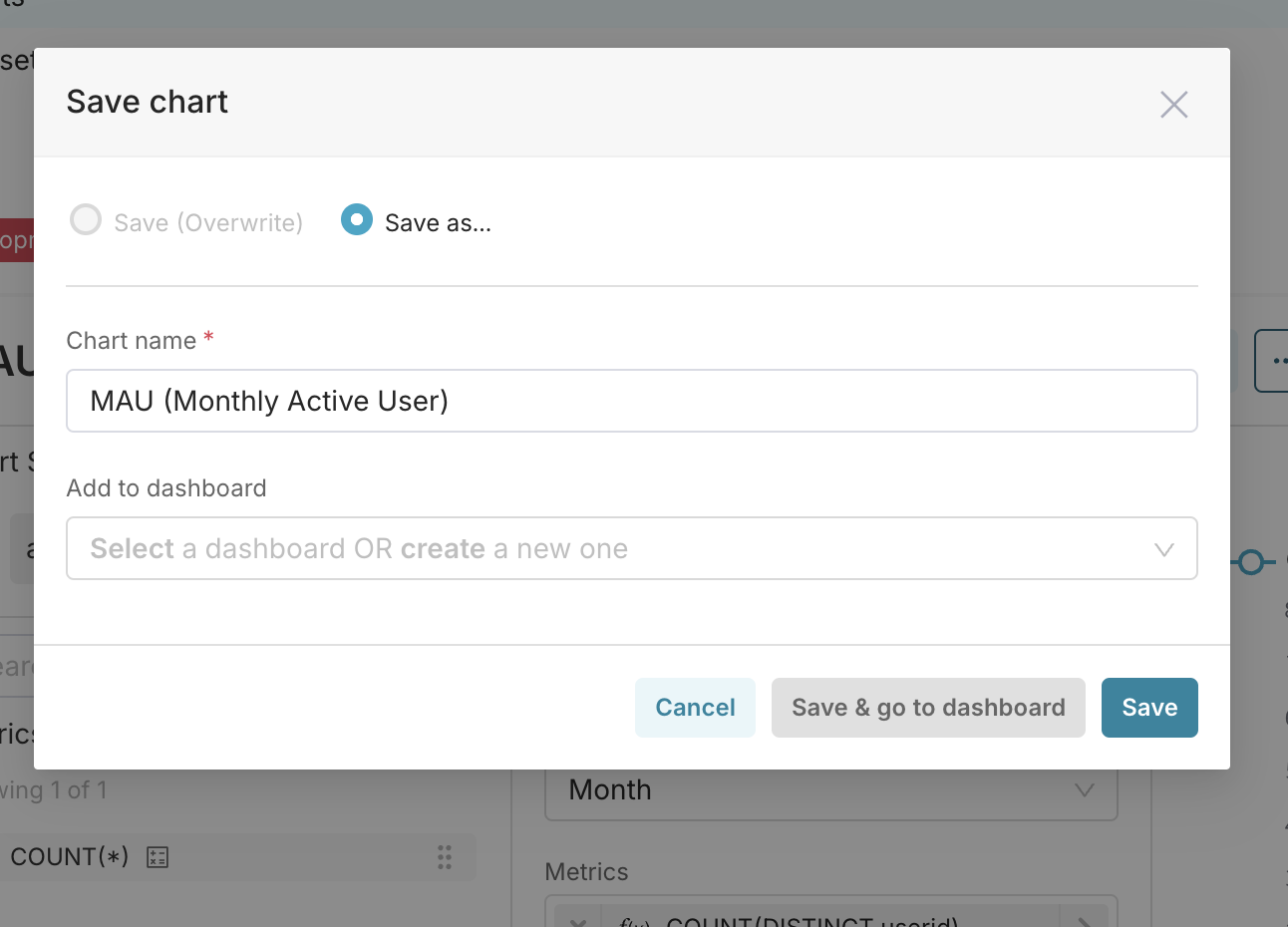Click the line chart data point marker
Viewport: 1288px width, 927px height.
click(x=1252, y=562)
